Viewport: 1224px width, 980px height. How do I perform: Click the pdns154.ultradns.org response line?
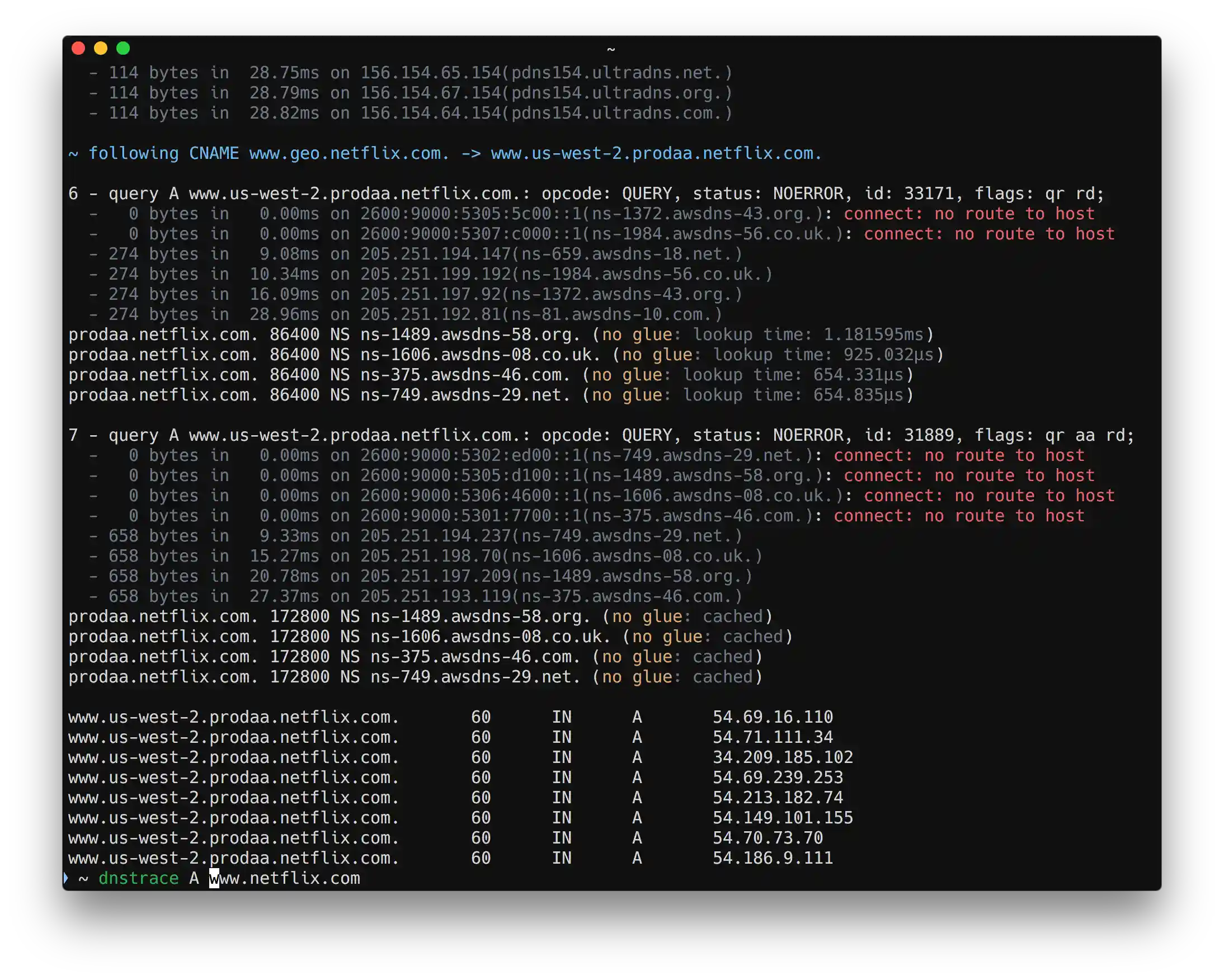[x=411, y=93]
